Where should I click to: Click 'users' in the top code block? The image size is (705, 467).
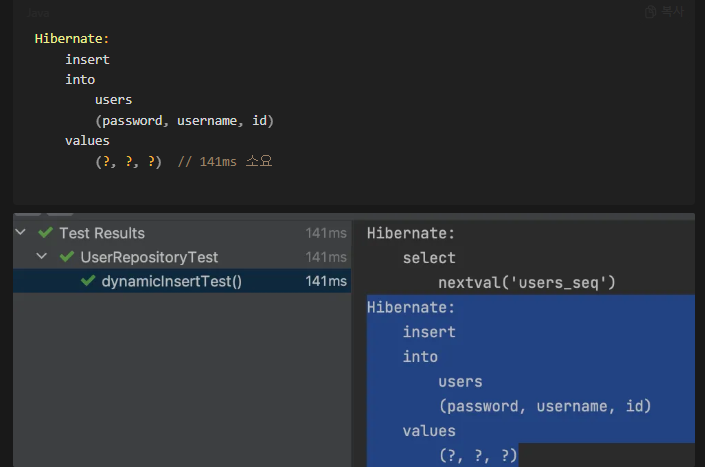[x=113, y=100]
